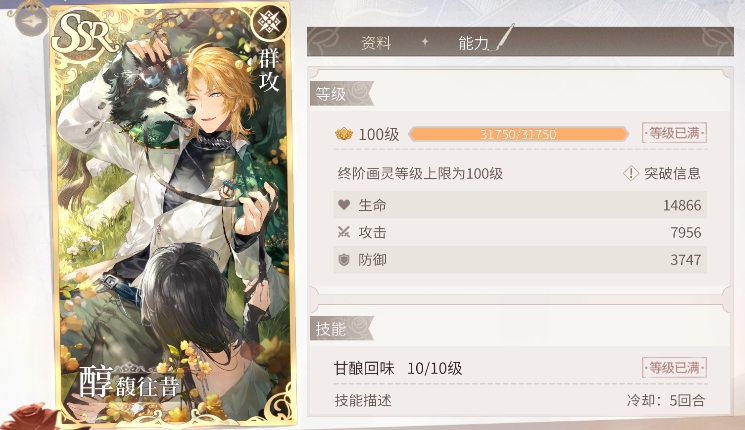The width and height of the screenshot is (745, 430).
Task: Click the shield icon for 防御
Action: click(344, 260)
